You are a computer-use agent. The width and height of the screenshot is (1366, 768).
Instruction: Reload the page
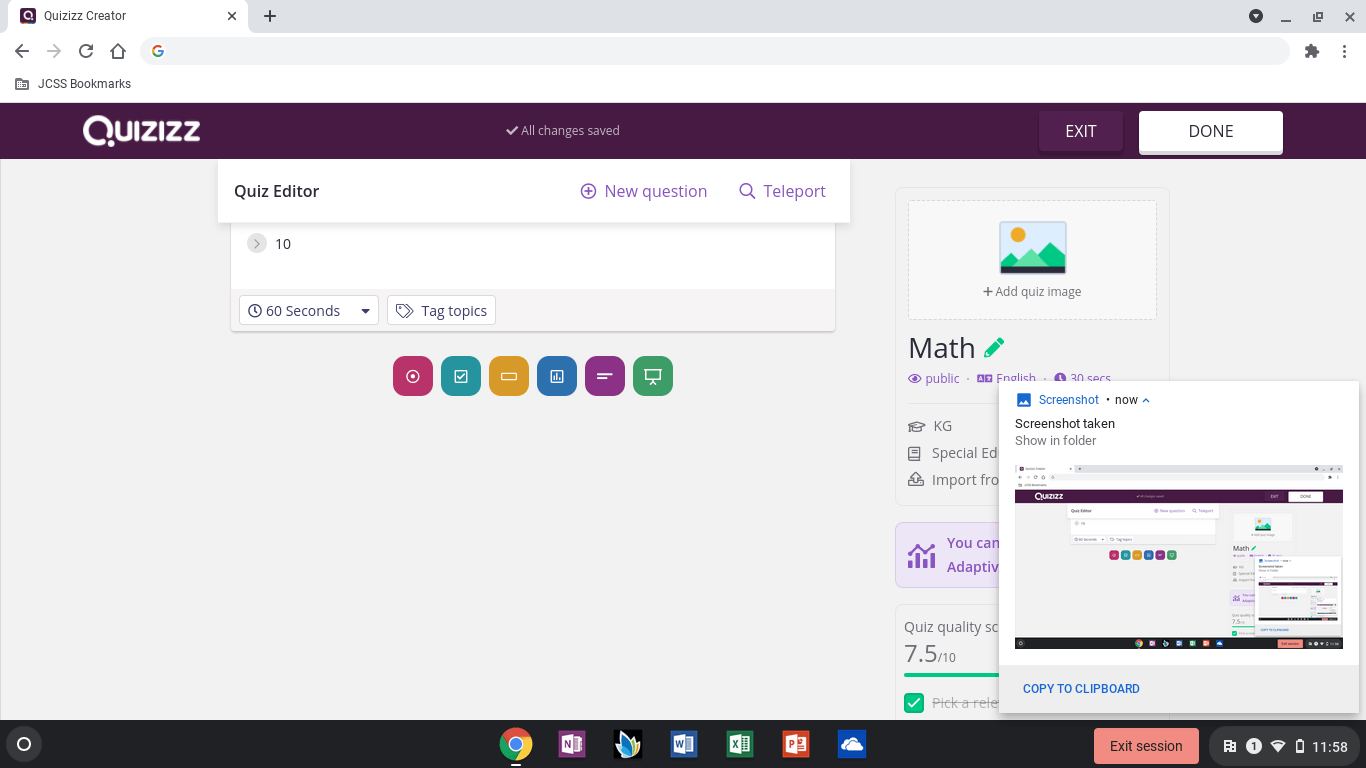click(x=86, y=51)
